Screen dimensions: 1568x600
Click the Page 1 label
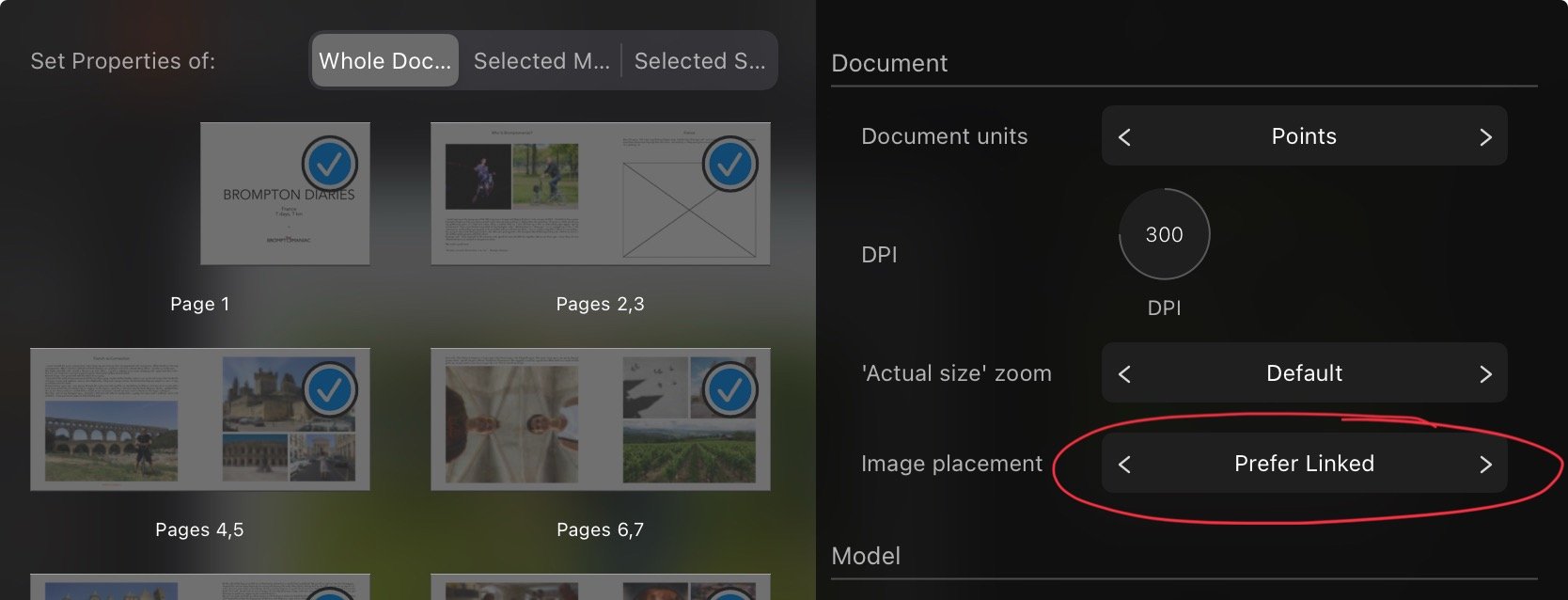coord(200,304)
